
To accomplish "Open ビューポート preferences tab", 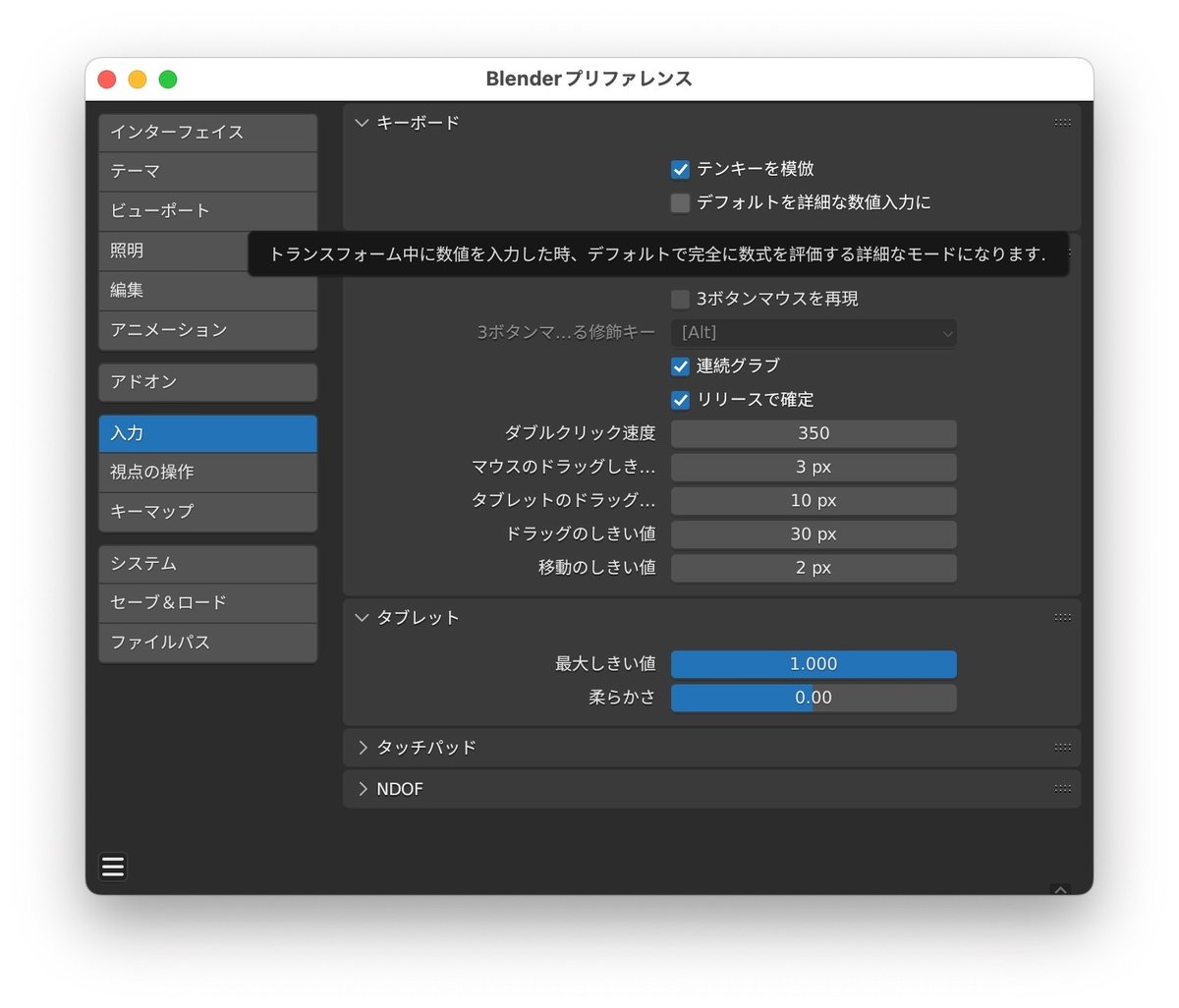I will pyautogui.click(x=208, y=211).
